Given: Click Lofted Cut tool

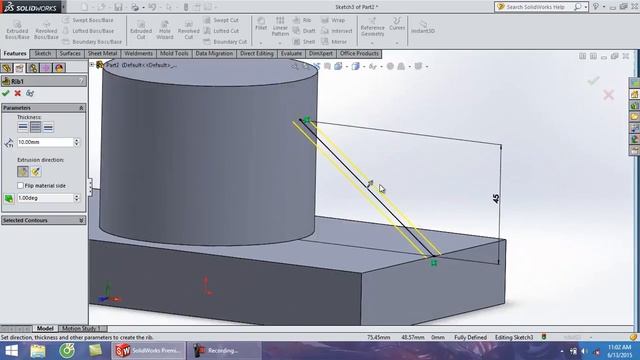Looking at the screenshot, I should point(221,31).
